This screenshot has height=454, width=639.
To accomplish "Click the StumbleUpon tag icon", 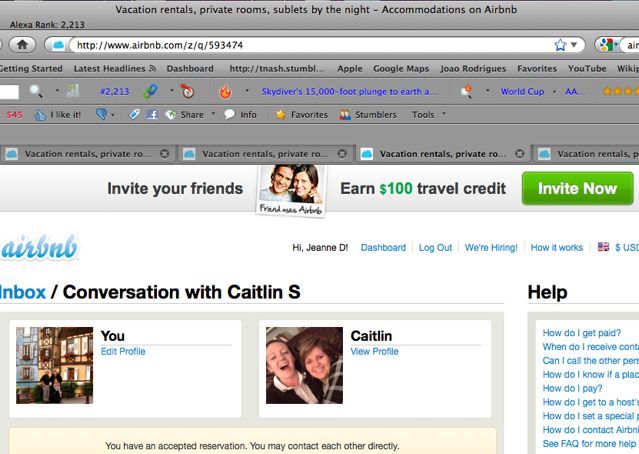I will 134,115.
